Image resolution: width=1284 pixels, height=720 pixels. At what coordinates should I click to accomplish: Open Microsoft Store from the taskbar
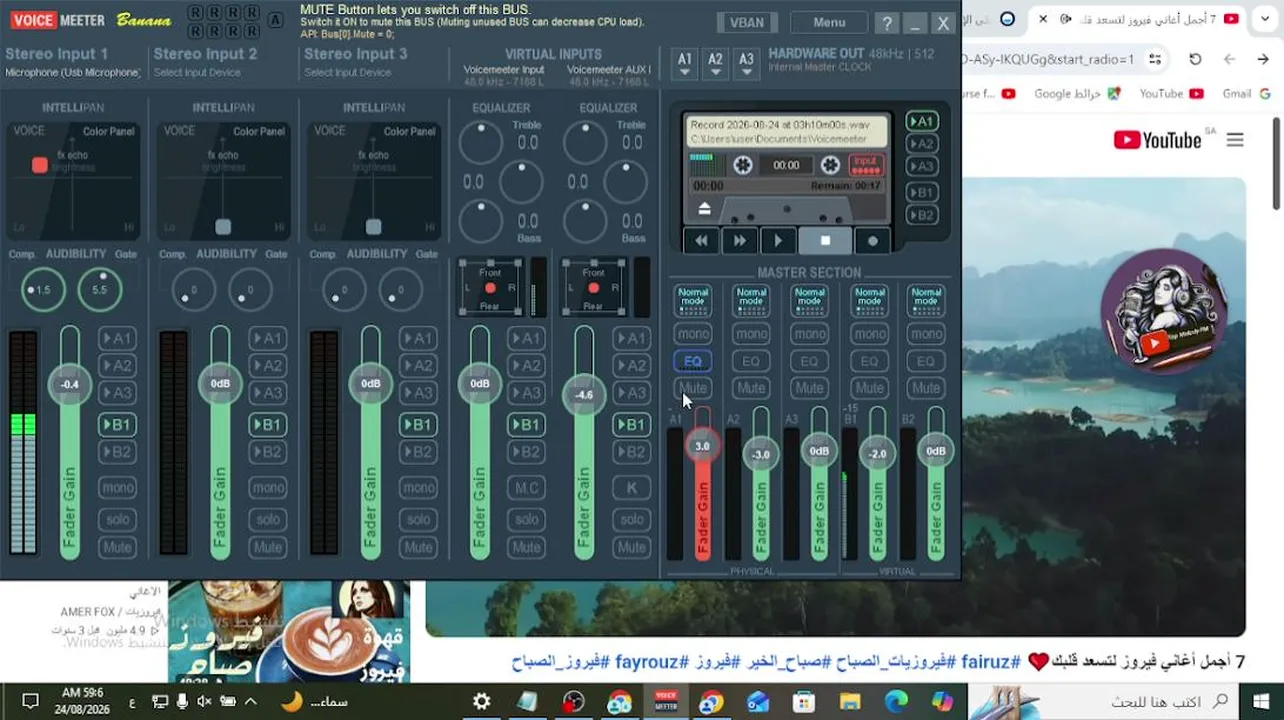click(x=804, y=702)
